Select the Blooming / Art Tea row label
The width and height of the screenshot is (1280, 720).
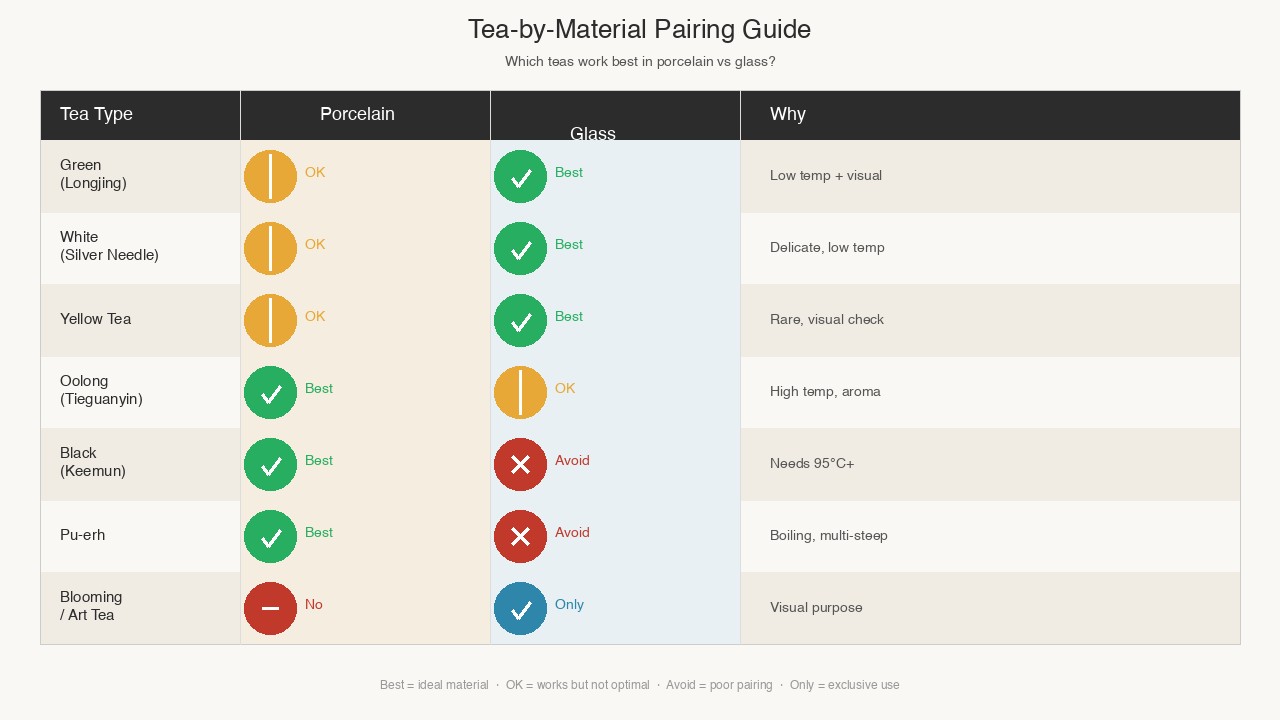coord(91,606)
